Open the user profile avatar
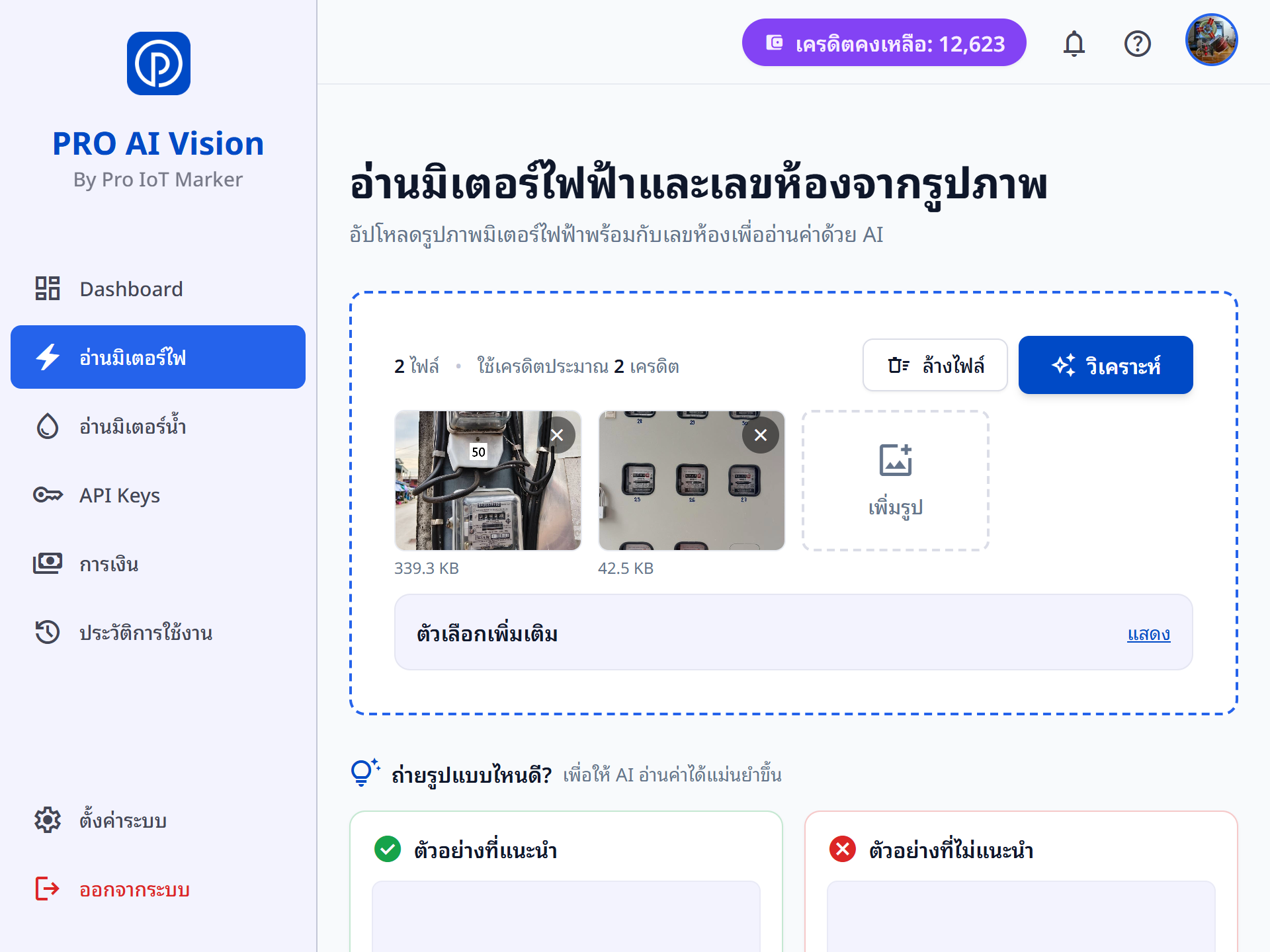The width and height of the screenshot is (1270, 952). point(1212,40)
